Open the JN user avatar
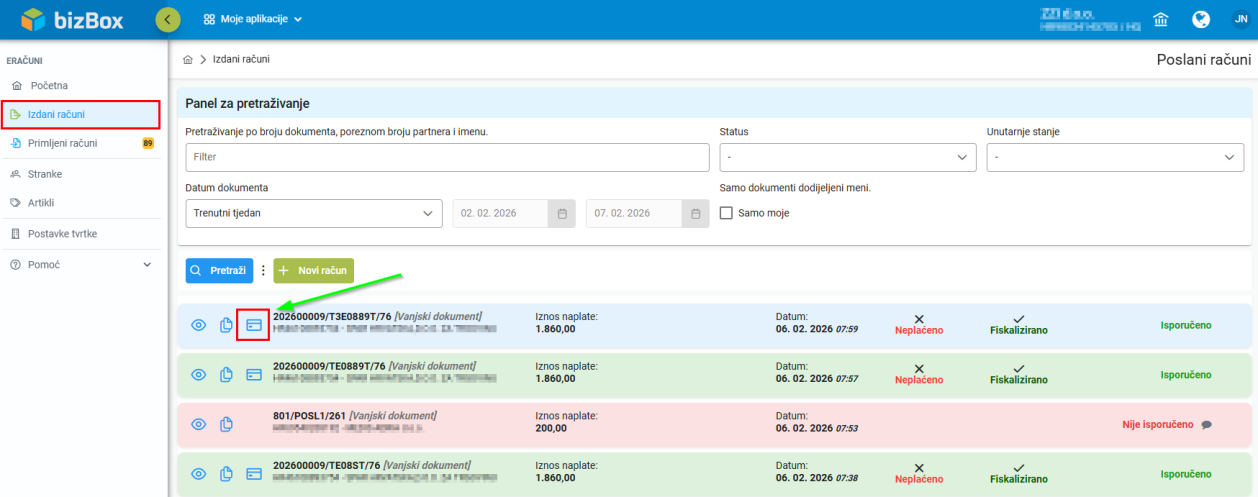The height and width of the screenshot is (497, 1258). [x=1240, y=20]
